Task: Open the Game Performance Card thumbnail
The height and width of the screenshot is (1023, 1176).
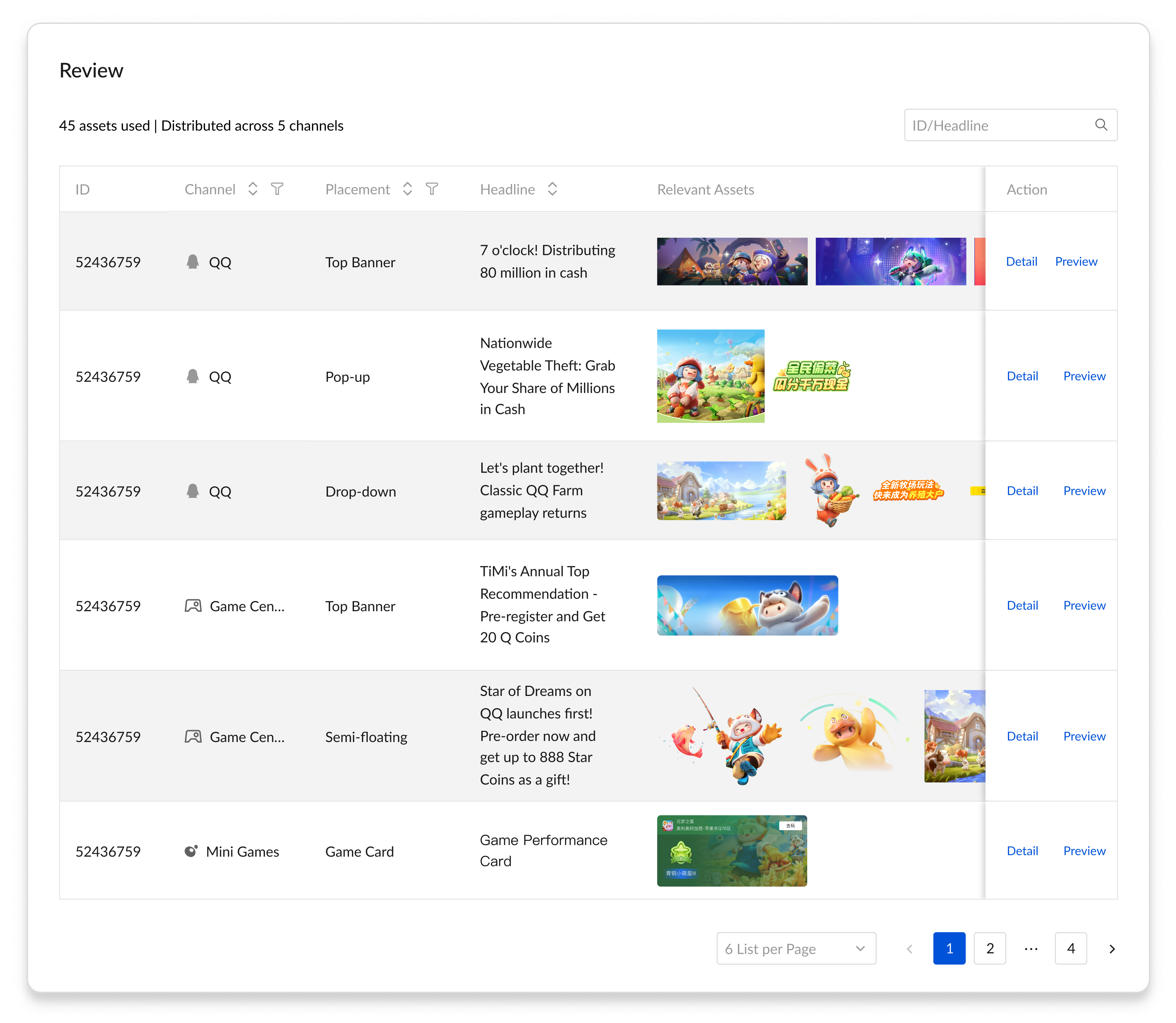Action: (732, 851)
